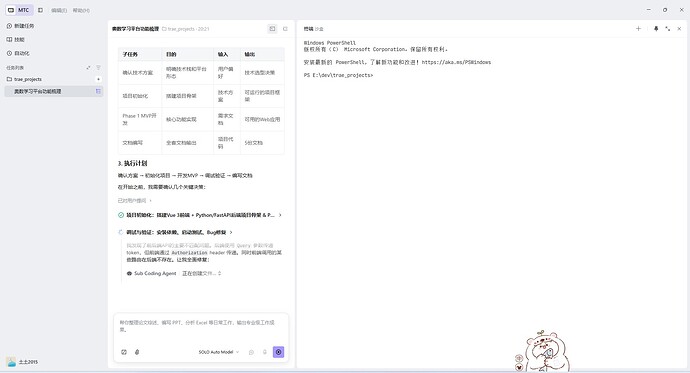Add a new terminal with plus icon
This screenshot has width=690, height=373.
tap(638, 29)
